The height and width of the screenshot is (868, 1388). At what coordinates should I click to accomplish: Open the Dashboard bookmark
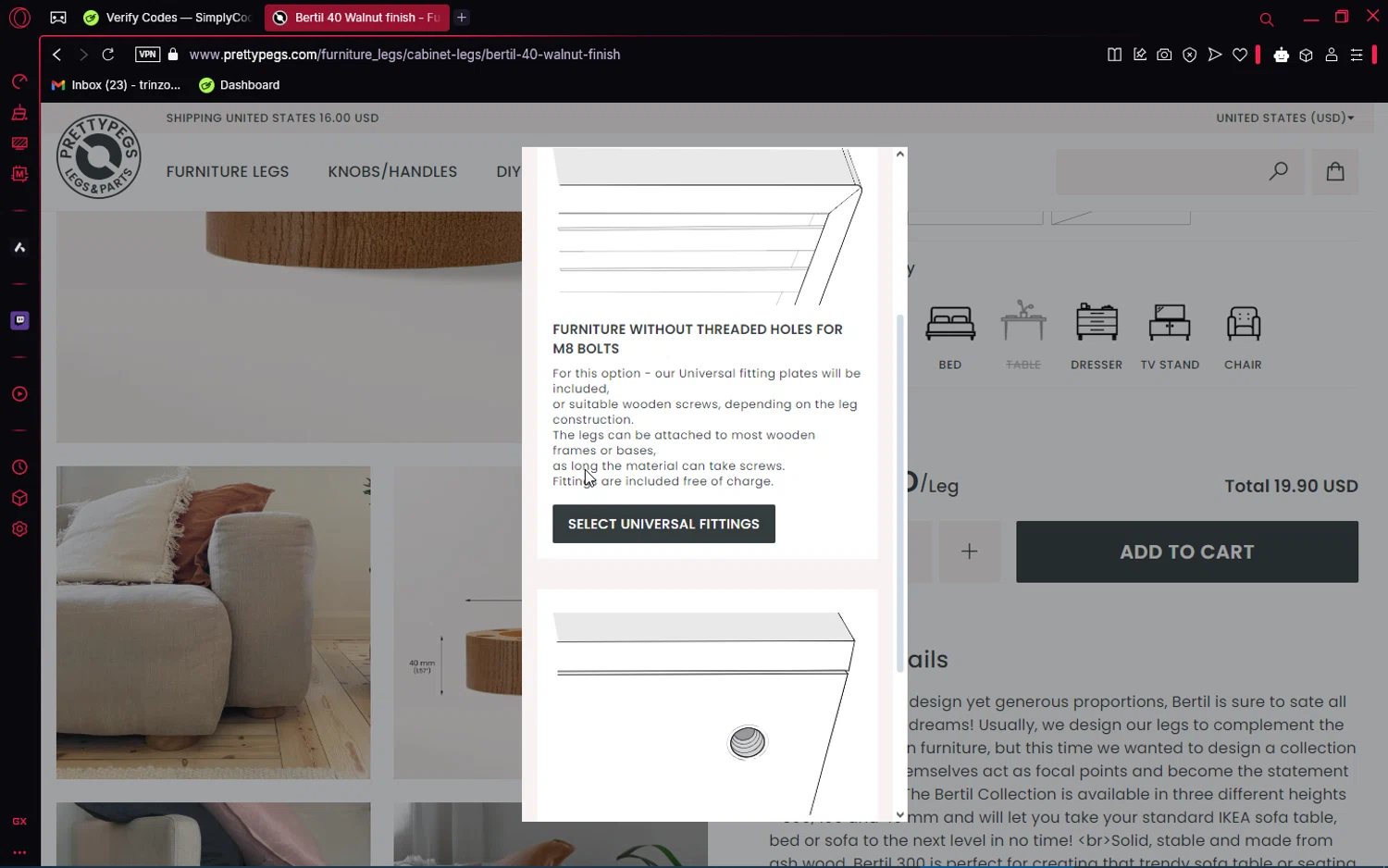[240, 85]
